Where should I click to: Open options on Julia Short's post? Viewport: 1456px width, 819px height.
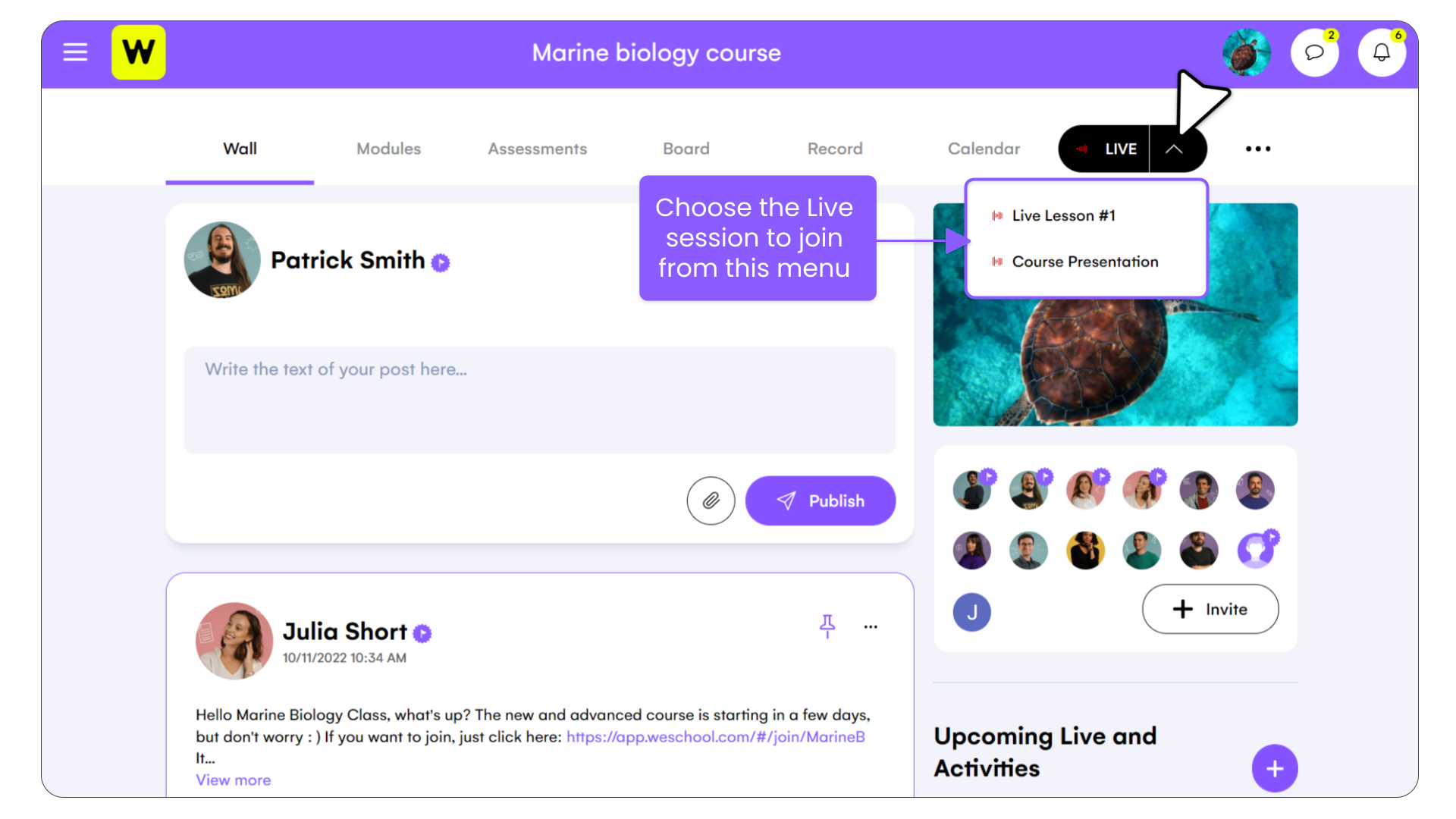[x=871, y=626]
